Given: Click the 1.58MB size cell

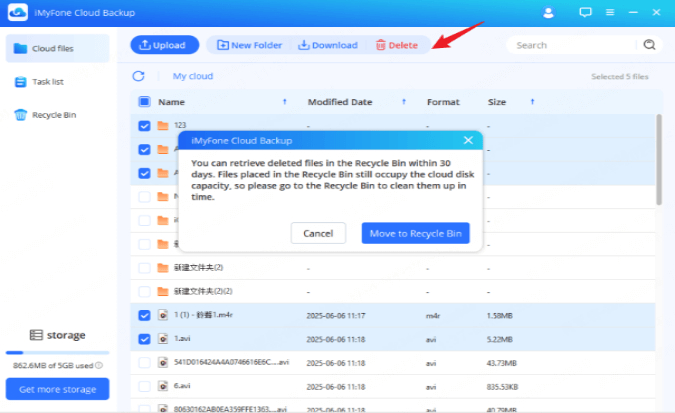Looking at the screenshot, I should [x=499, y=316].
